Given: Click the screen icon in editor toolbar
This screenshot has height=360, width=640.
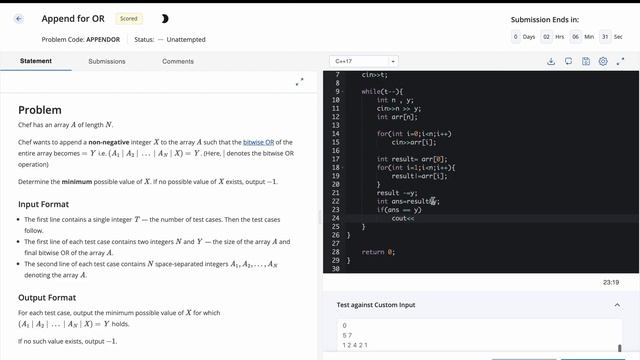Looking at the screenshot, I should [568, 61].
